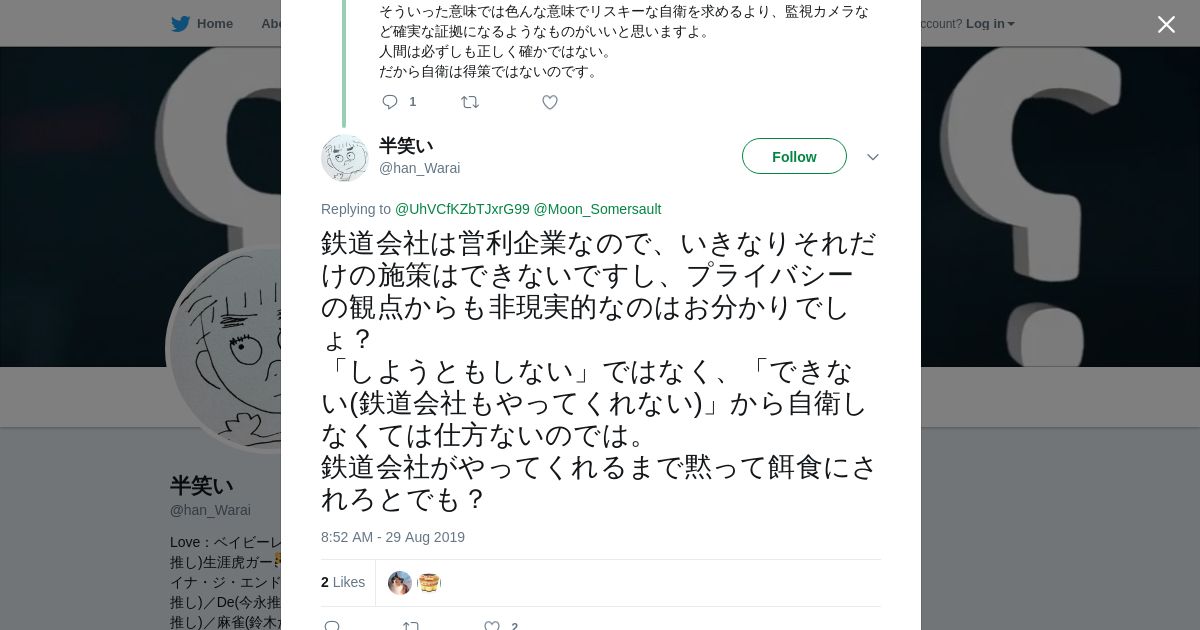
Task: Like the upper tweet with heart icon
Action: pyautogui.click(x=549, y=102)
